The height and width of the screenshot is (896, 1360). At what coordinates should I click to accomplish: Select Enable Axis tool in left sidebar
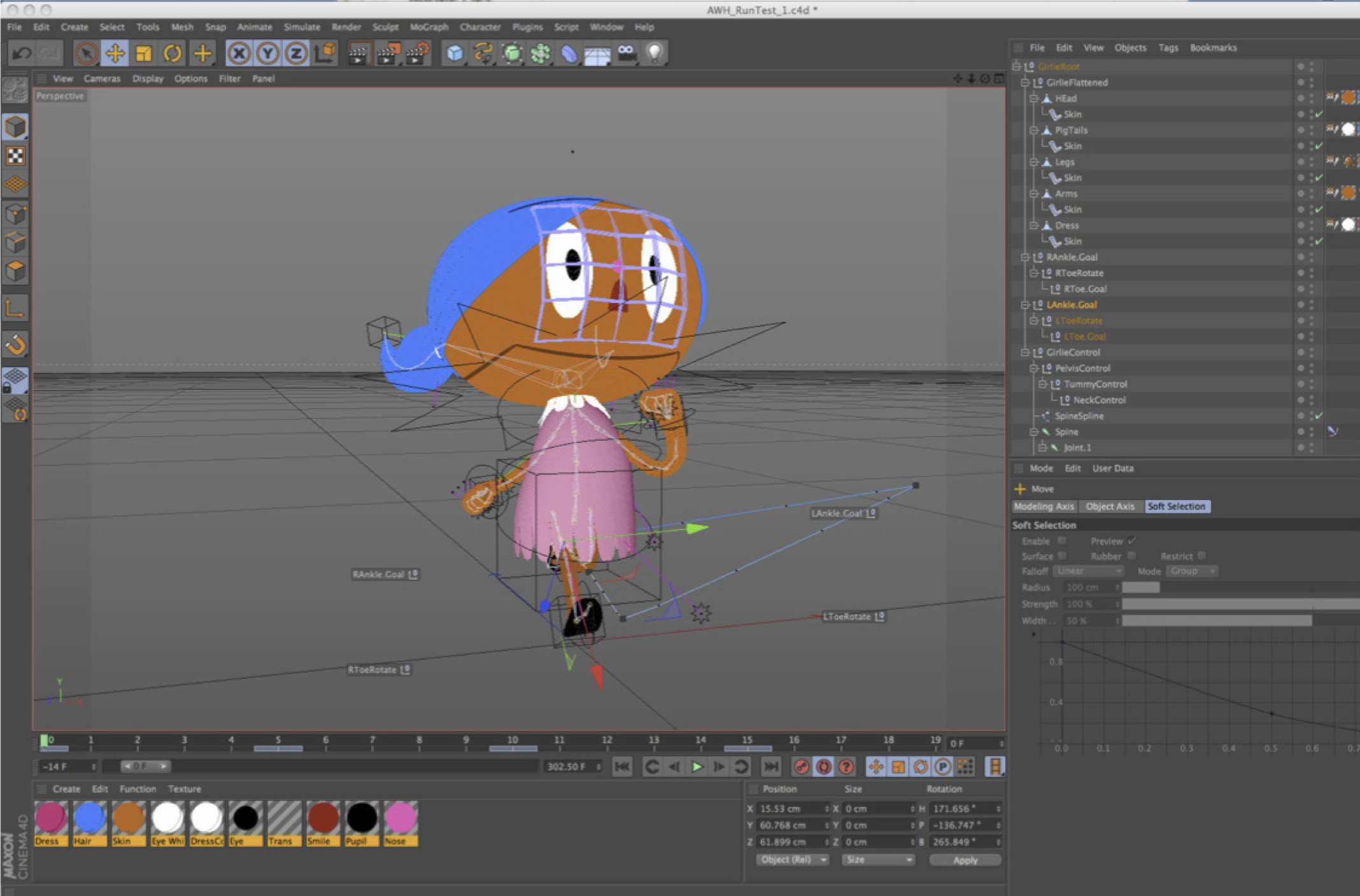[15, 309]
